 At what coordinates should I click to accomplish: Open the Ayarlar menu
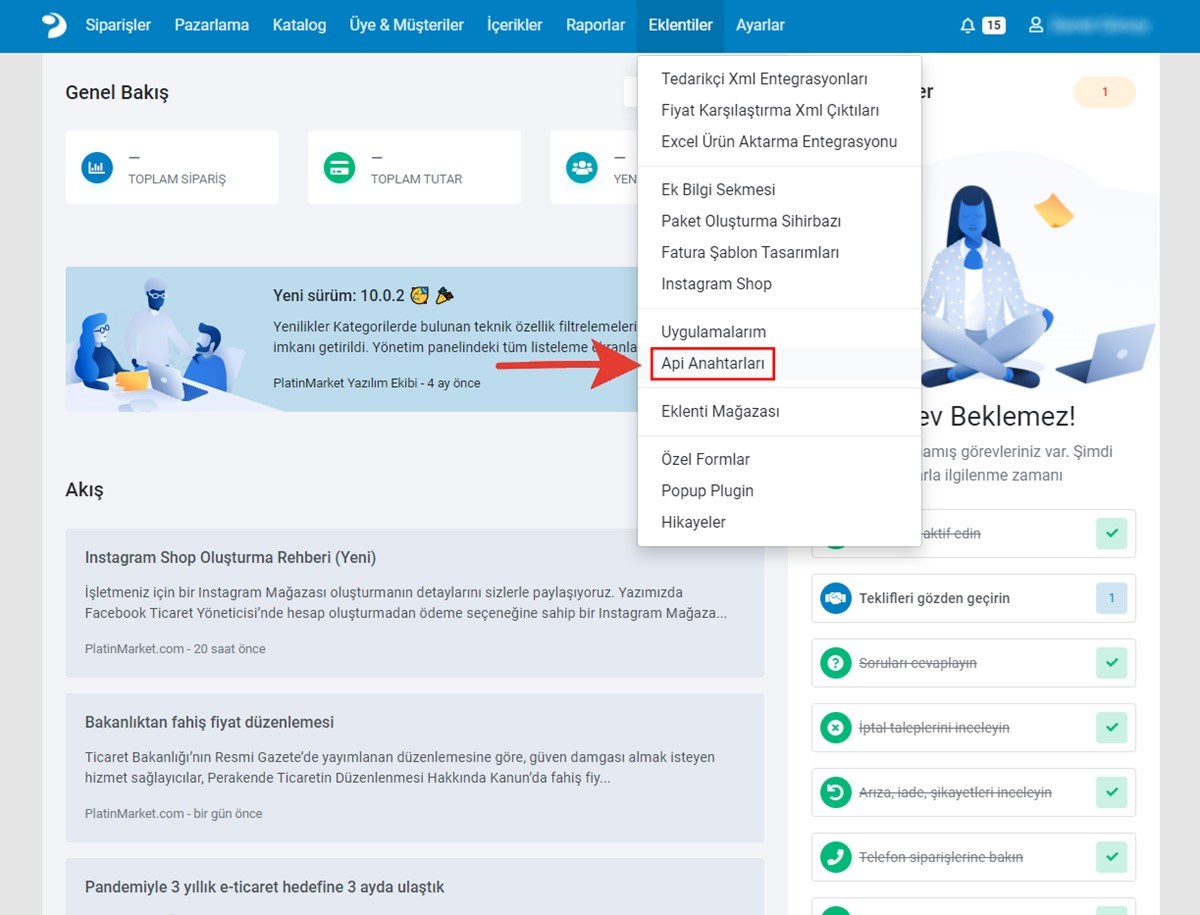pyautogui.click(x=760, y=25)
